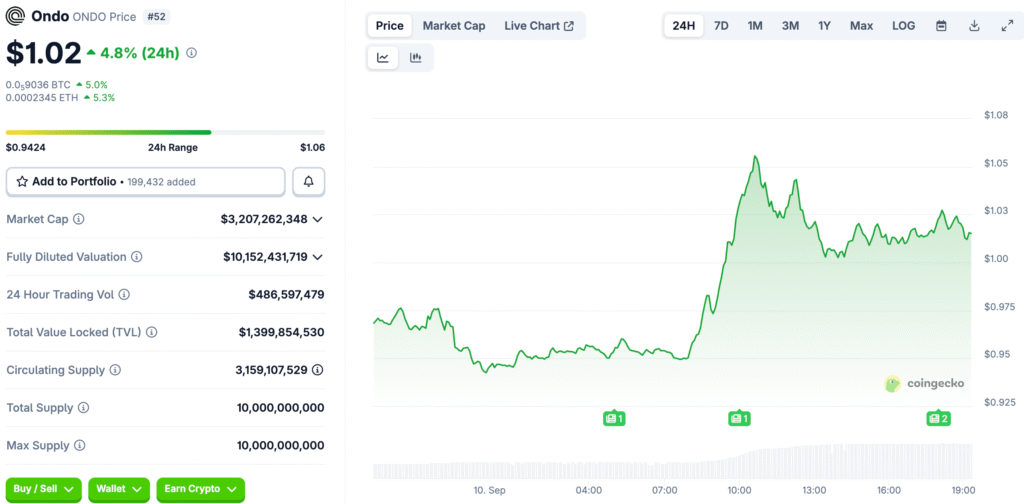Click news marker near 10:00

[x=739, y=418]
